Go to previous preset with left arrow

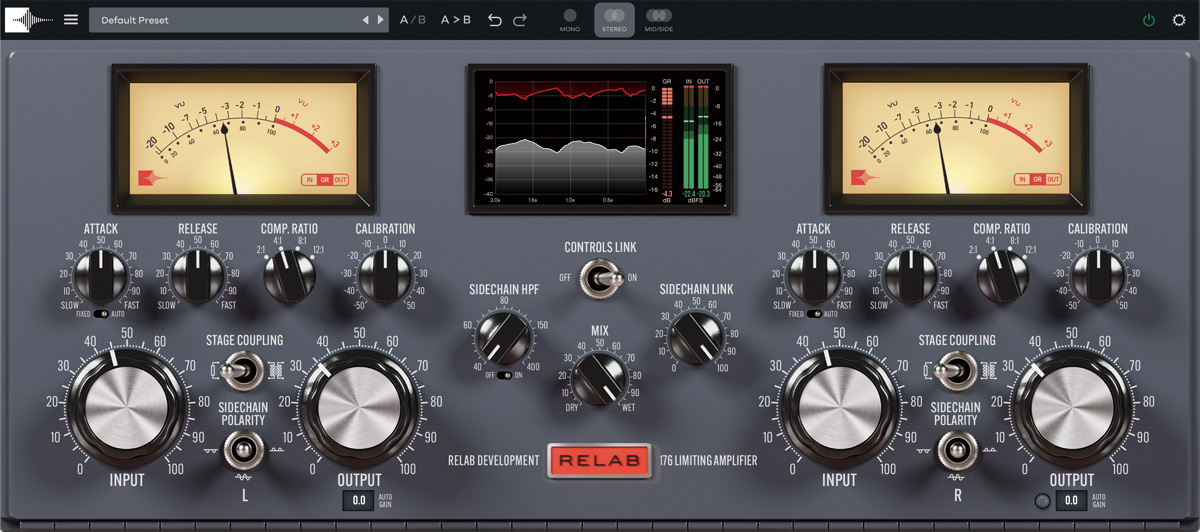[366, 20]
